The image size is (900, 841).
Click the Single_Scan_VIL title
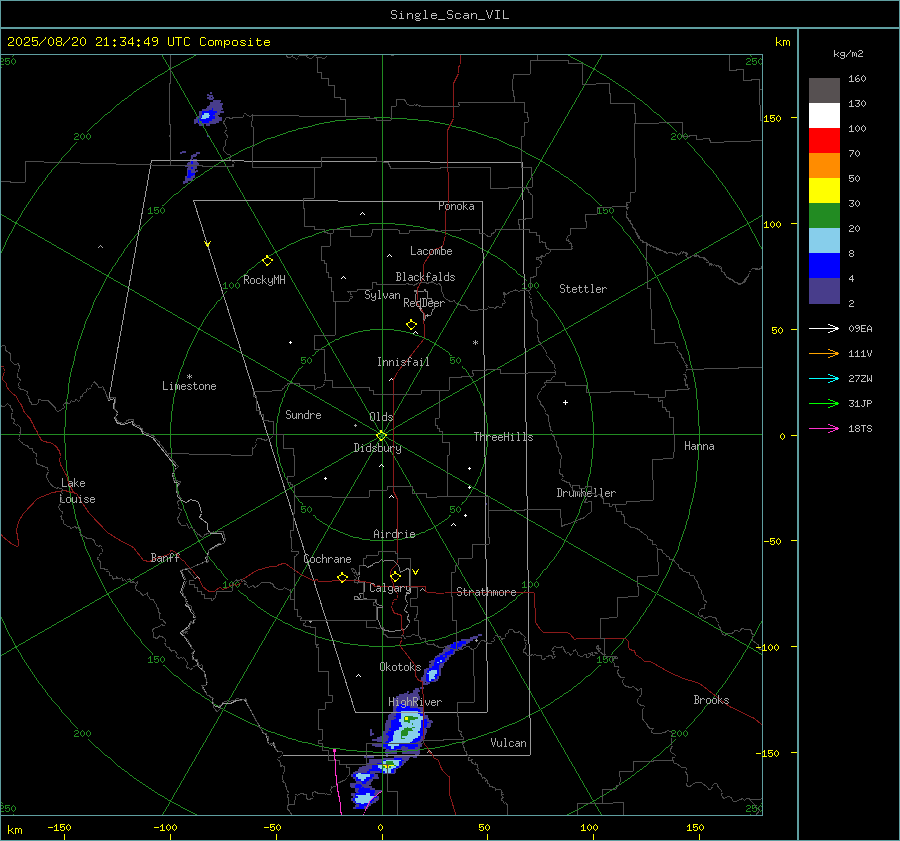(449, 15)
